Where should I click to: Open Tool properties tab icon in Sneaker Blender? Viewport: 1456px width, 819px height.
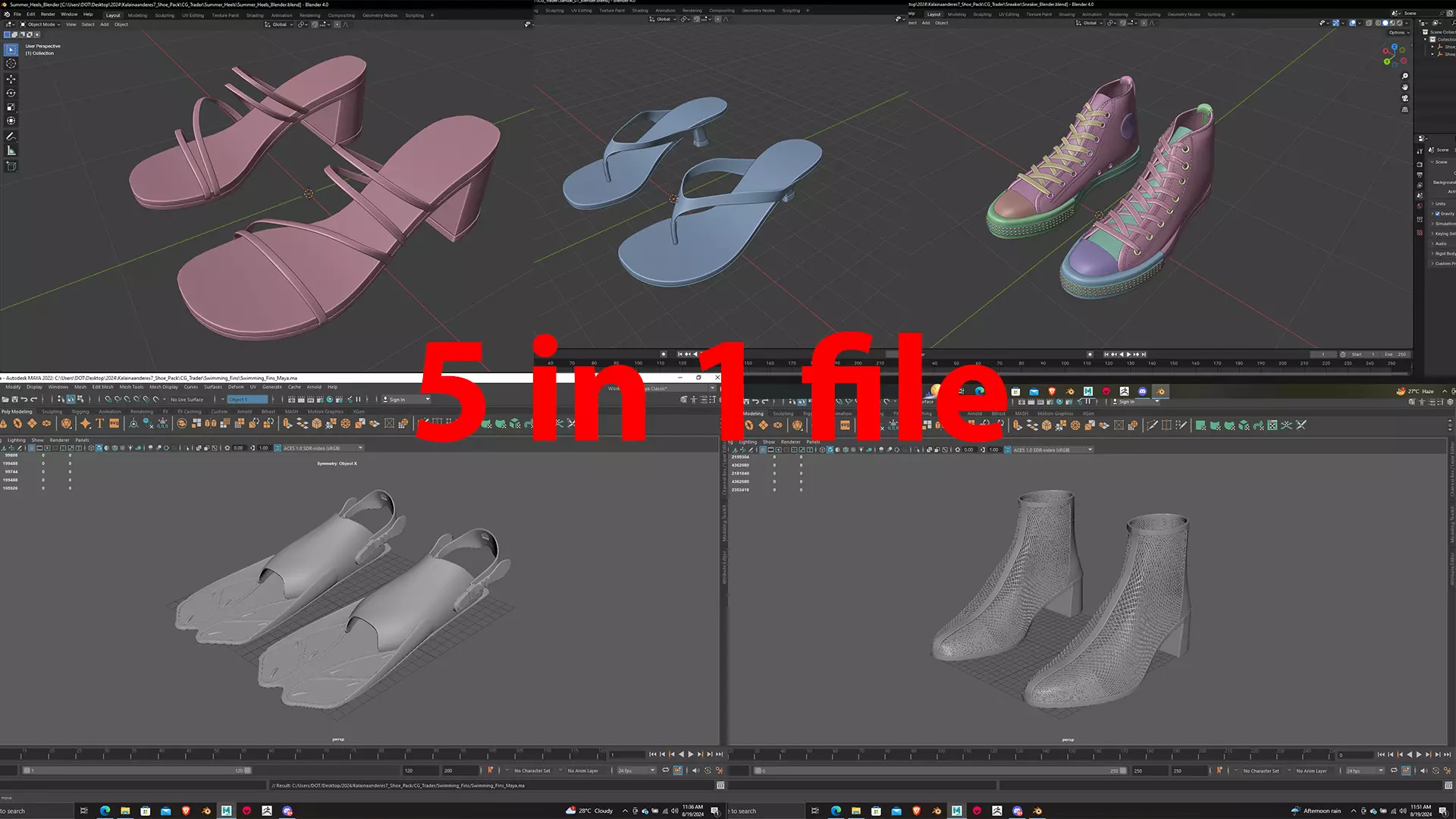pyautogui.click(x=1420, y=152)
